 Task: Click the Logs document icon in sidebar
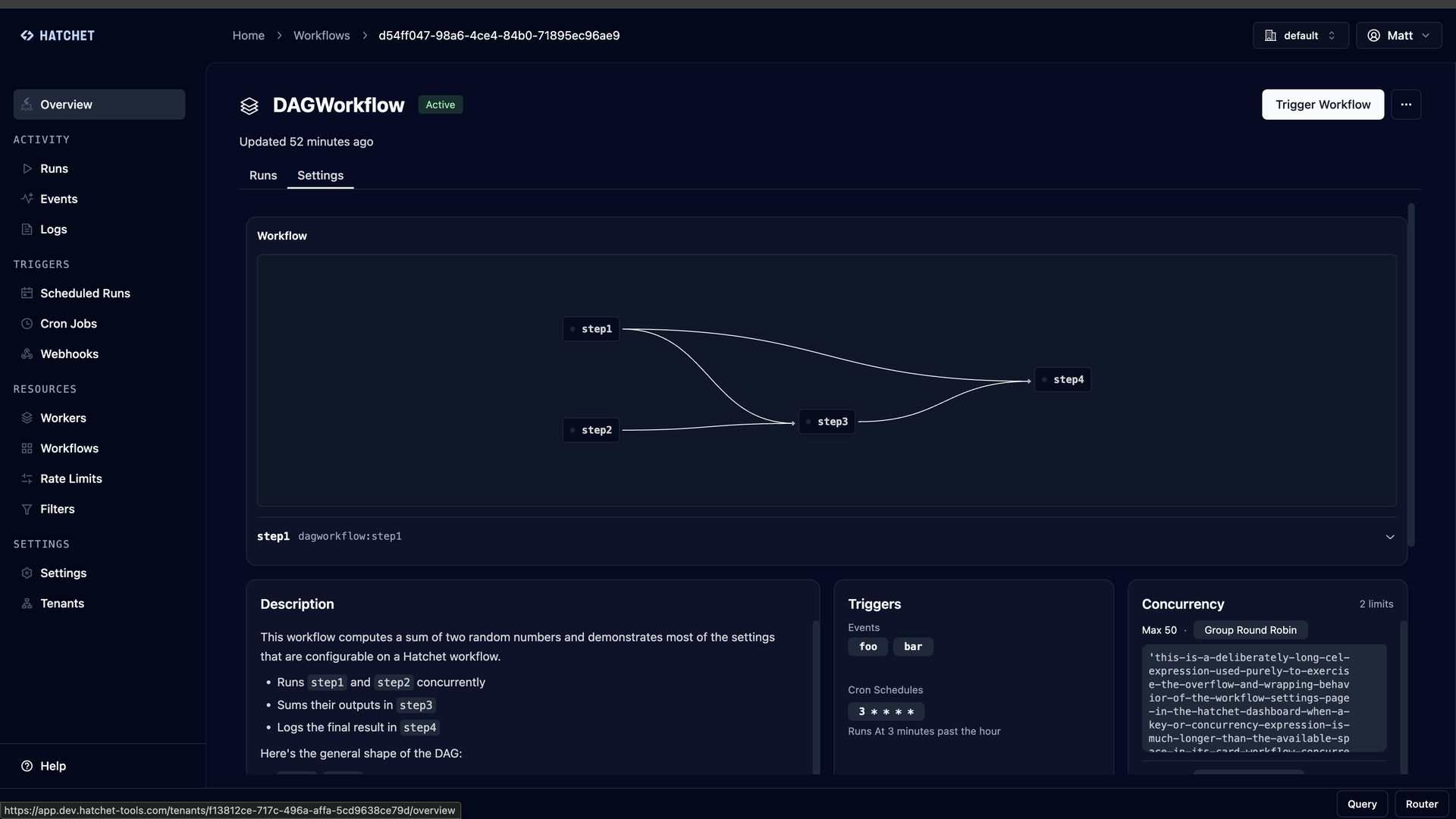point(27,229)
